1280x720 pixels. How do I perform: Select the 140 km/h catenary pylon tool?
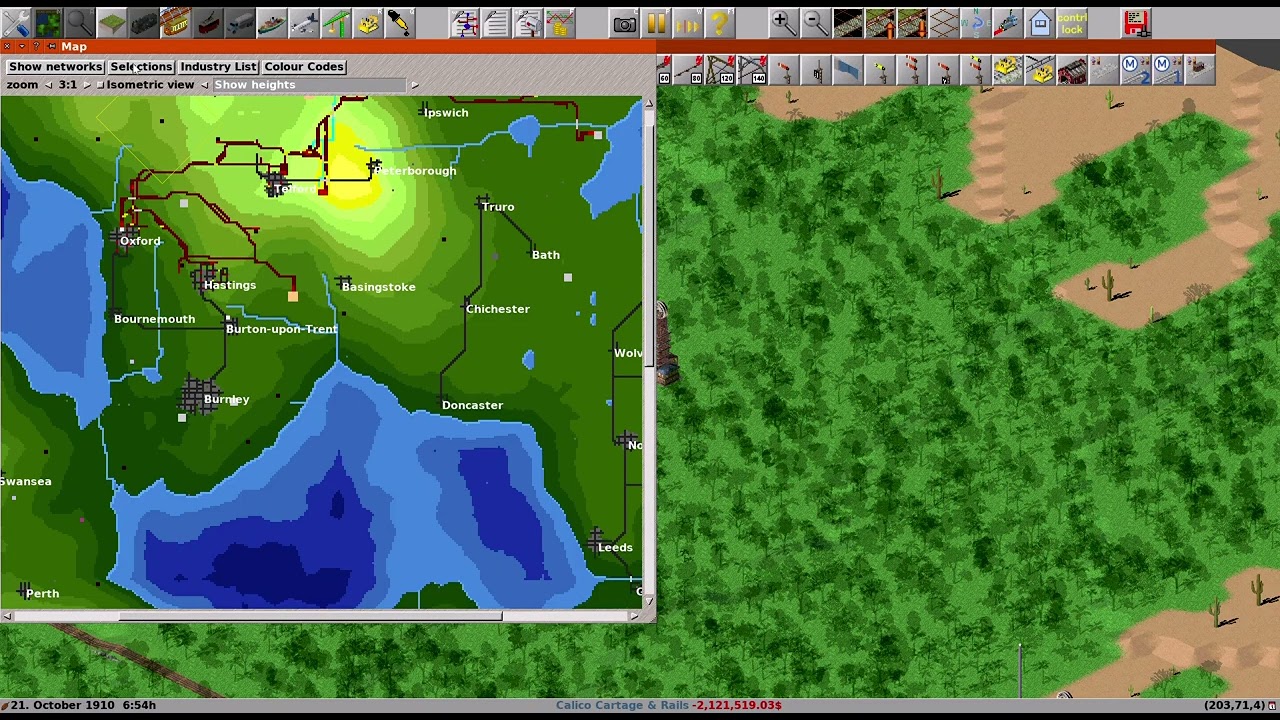[752, 69]
